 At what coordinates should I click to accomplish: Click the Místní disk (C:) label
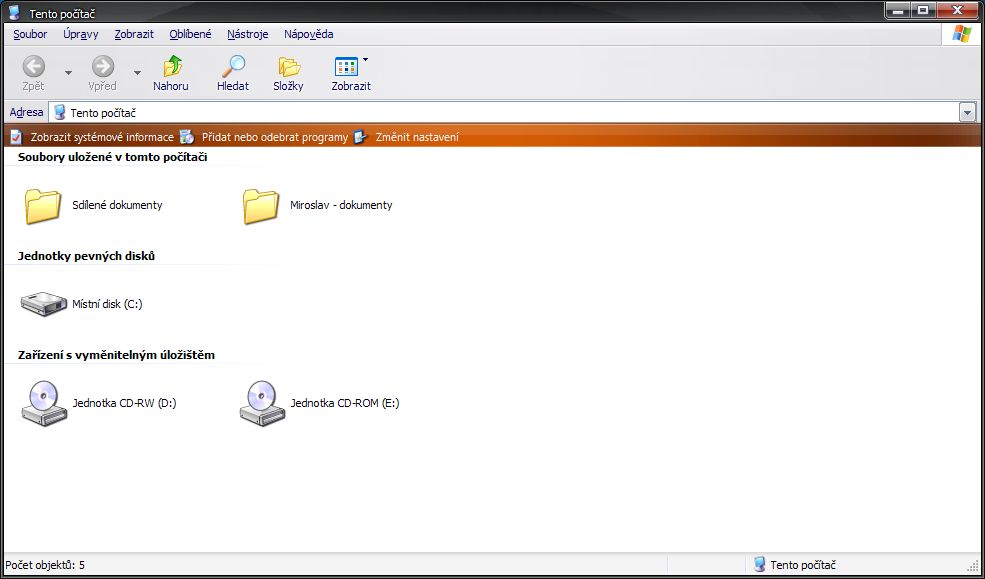(107, 304)
